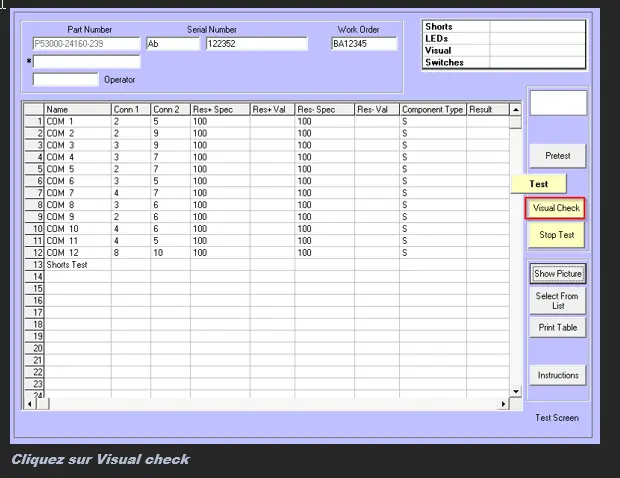Click Res- Spec 100 in COM 9 row
The image size is (620, 478).
click(x=325, y=217)
